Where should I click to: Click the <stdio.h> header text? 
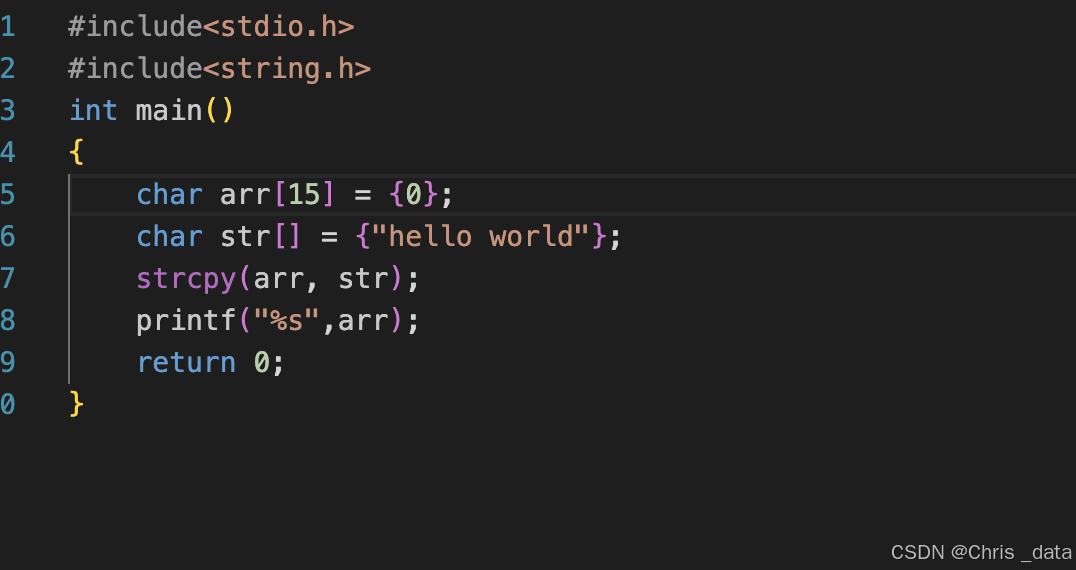[279, 27]
